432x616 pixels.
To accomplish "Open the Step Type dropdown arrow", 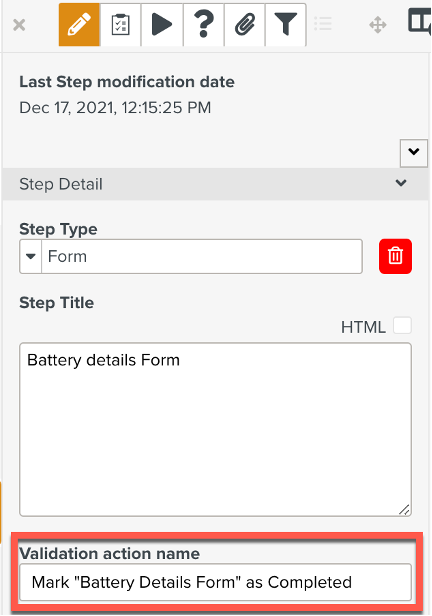I will click(31, 257).
